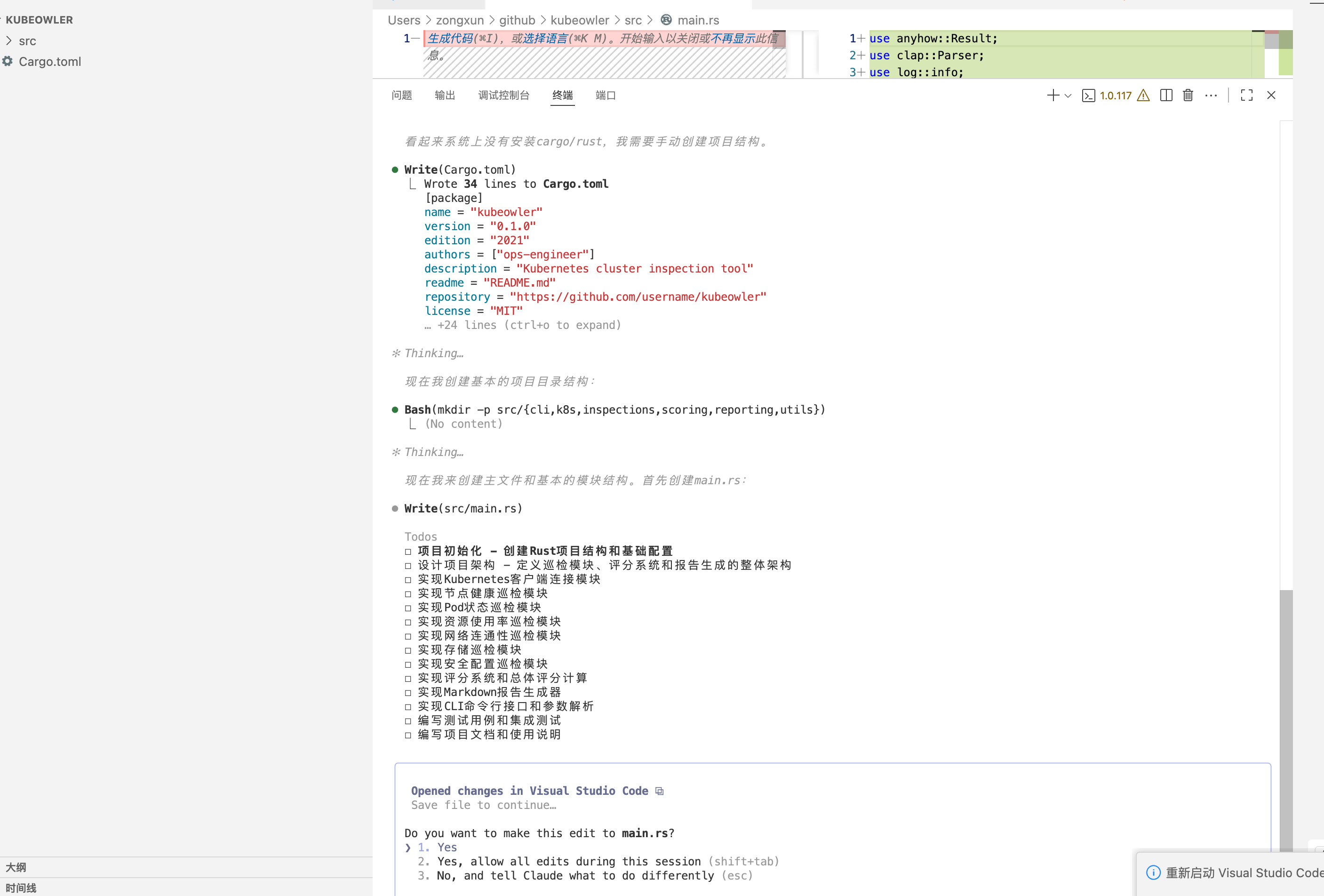
Task: Close the bottom panel with X
Action: (1271, 95)
